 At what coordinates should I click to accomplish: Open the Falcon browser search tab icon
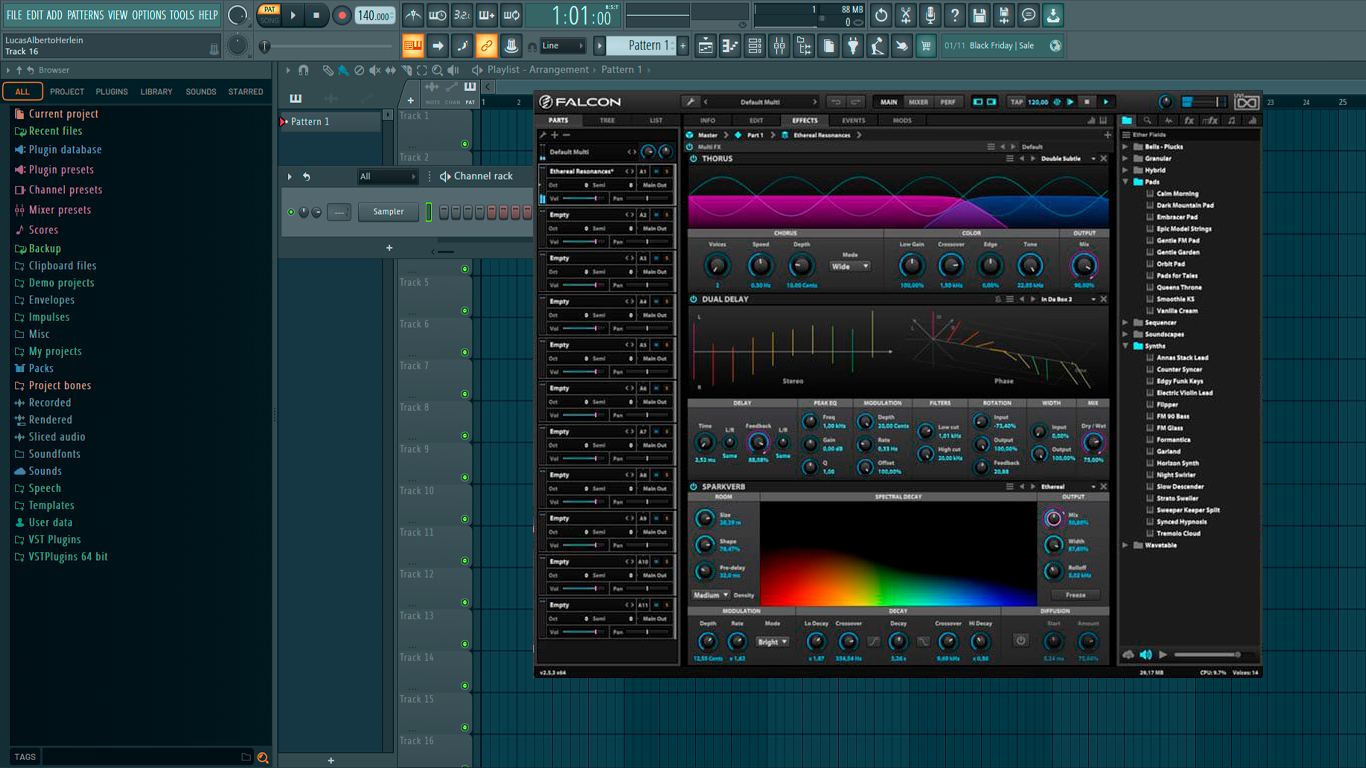[1147, 120]
